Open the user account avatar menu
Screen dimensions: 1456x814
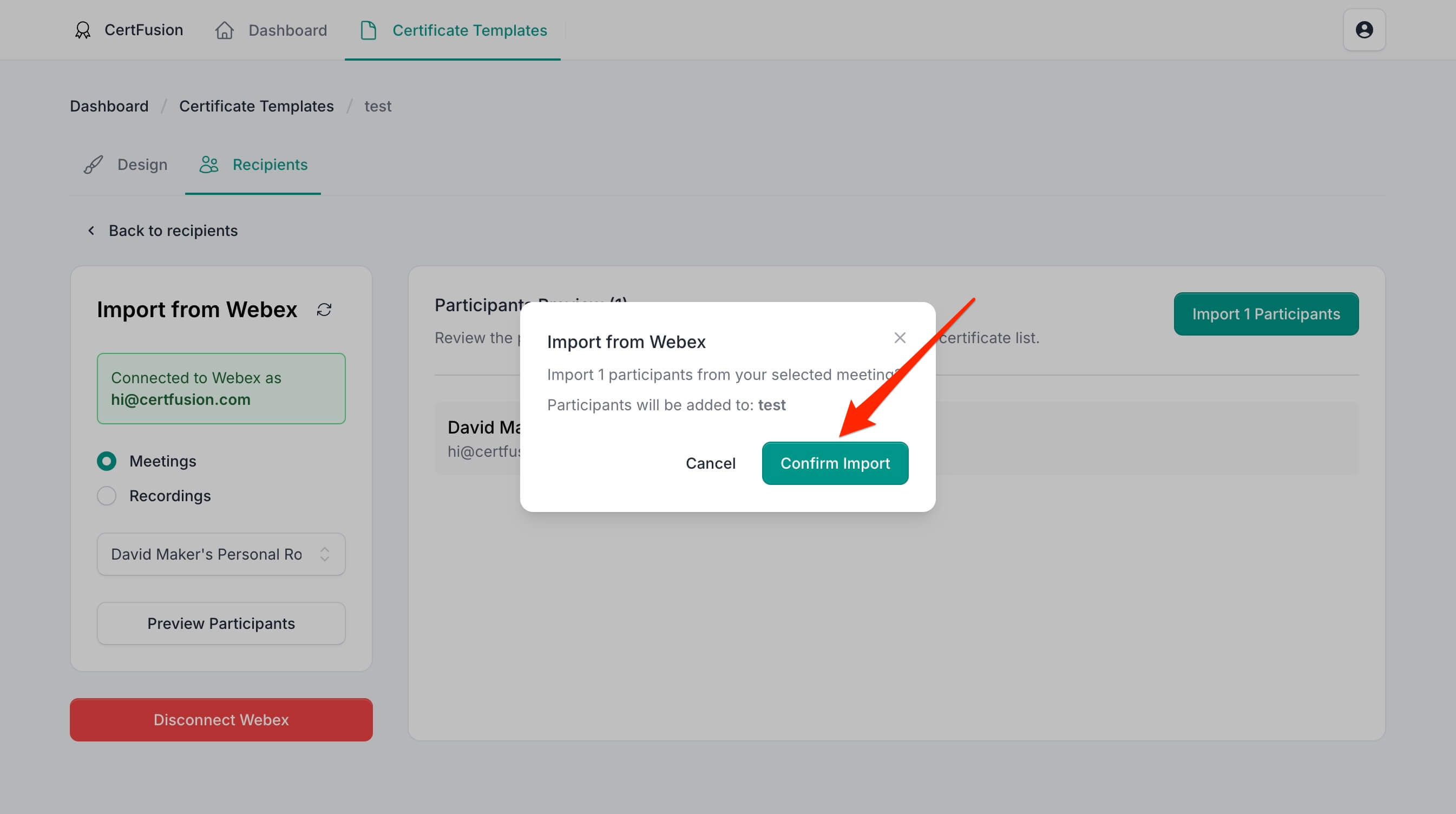[x=1364, y=30]
